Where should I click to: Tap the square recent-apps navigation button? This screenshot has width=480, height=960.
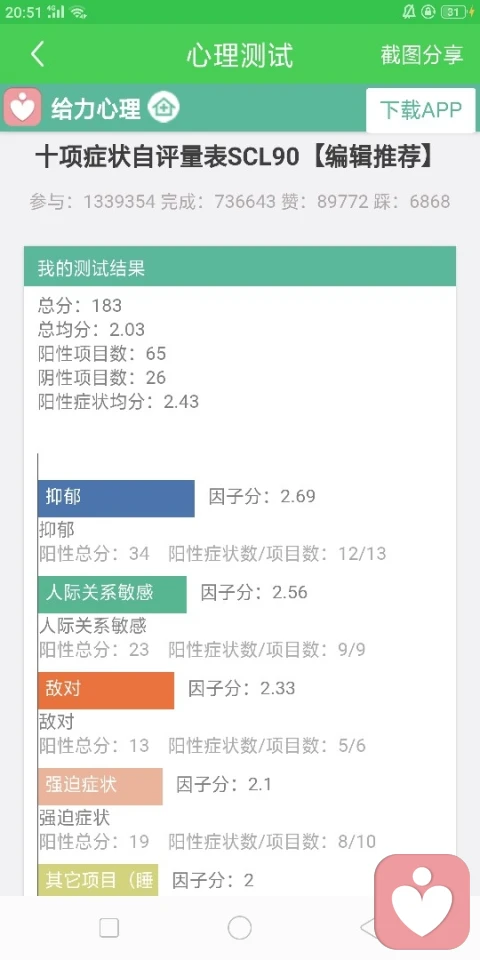(x=109, y=928)
